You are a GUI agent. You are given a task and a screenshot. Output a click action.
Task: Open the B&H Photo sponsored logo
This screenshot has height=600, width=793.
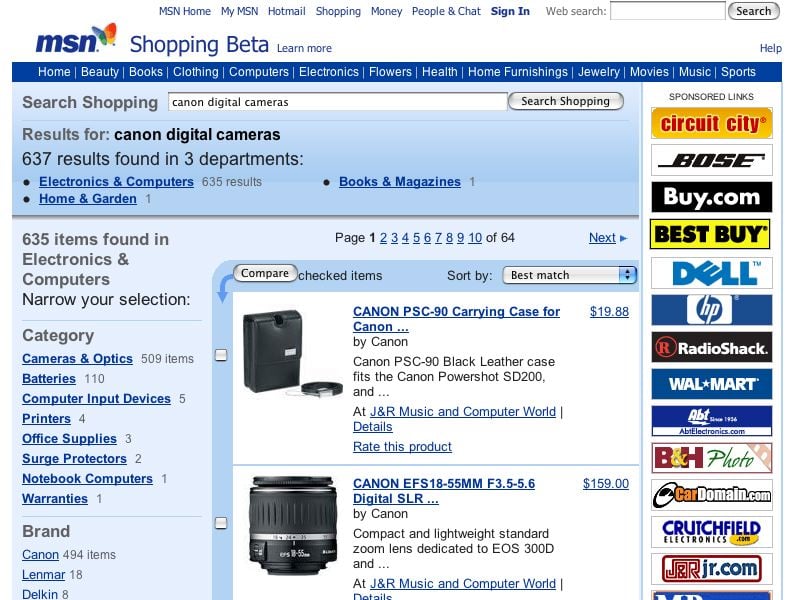[x=712, y=458]
